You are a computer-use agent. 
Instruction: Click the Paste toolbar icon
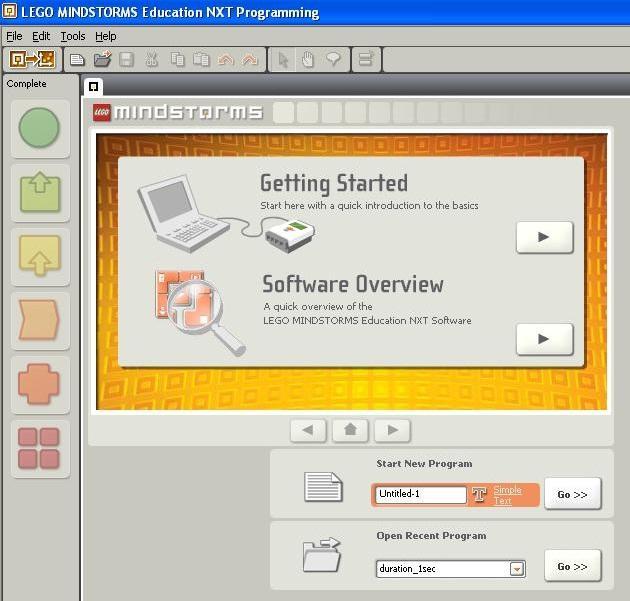(x=201, y=59)
